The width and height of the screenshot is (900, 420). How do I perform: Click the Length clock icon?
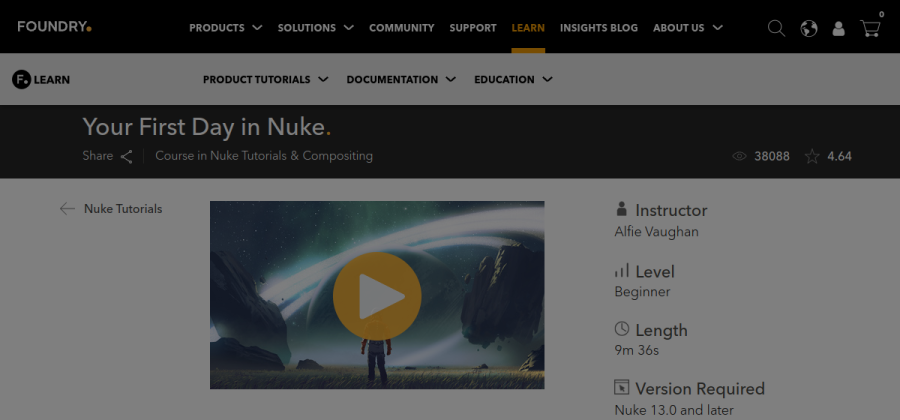coord(622,329)
